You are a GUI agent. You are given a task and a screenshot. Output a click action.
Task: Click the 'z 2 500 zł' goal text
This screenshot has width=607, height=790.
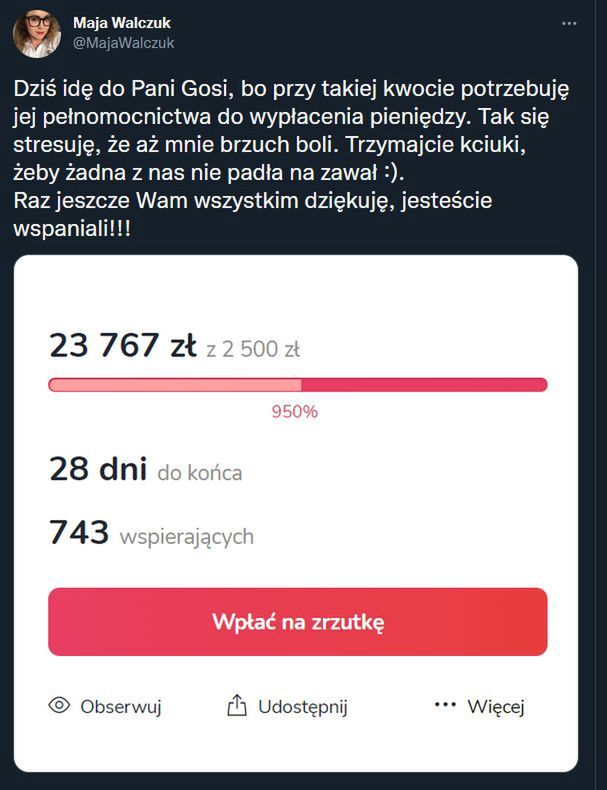(x=253, y=349)
